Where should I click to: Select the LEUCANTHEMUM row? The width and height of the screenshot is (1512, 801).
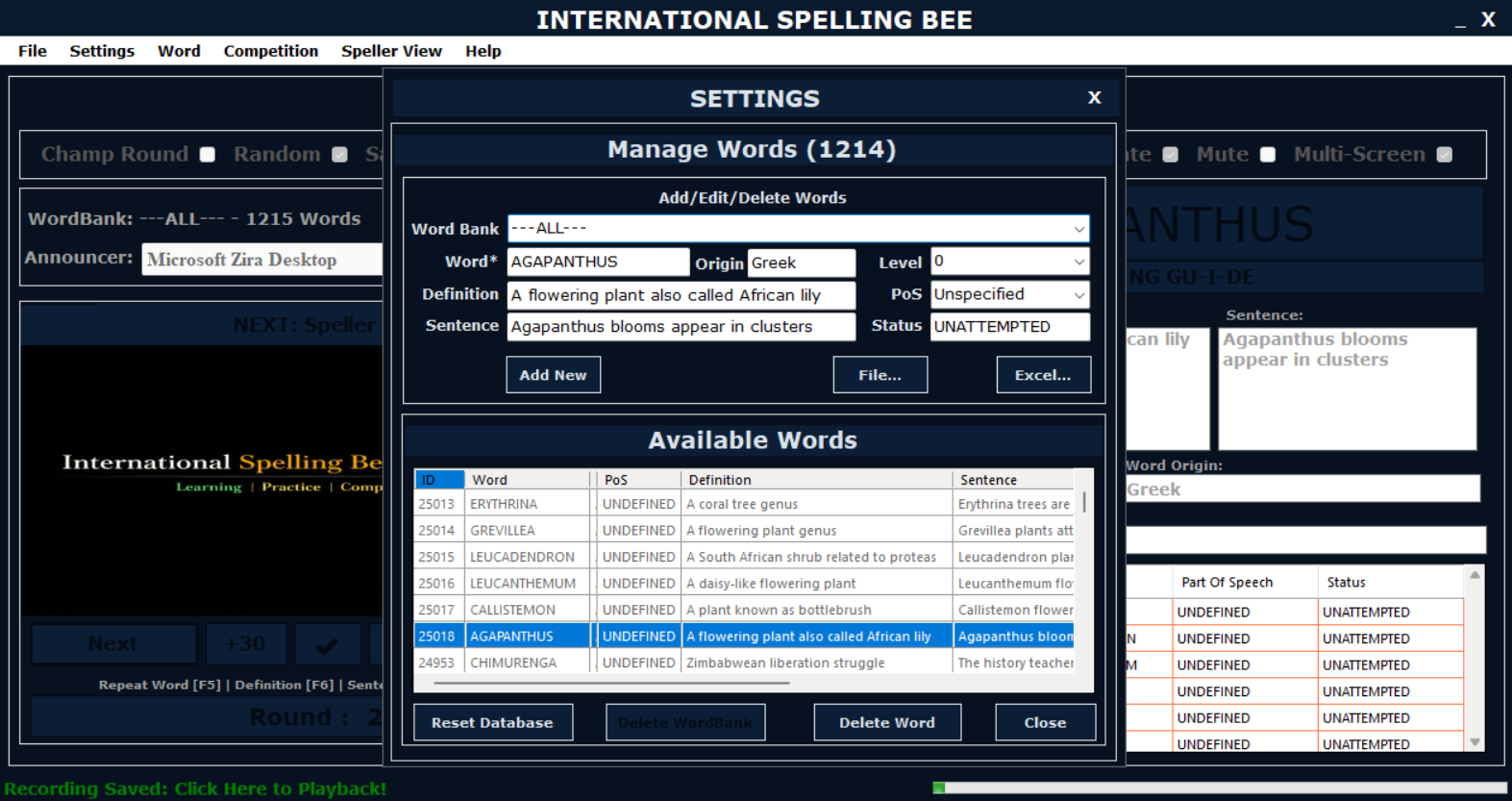(x=745, y=584)
